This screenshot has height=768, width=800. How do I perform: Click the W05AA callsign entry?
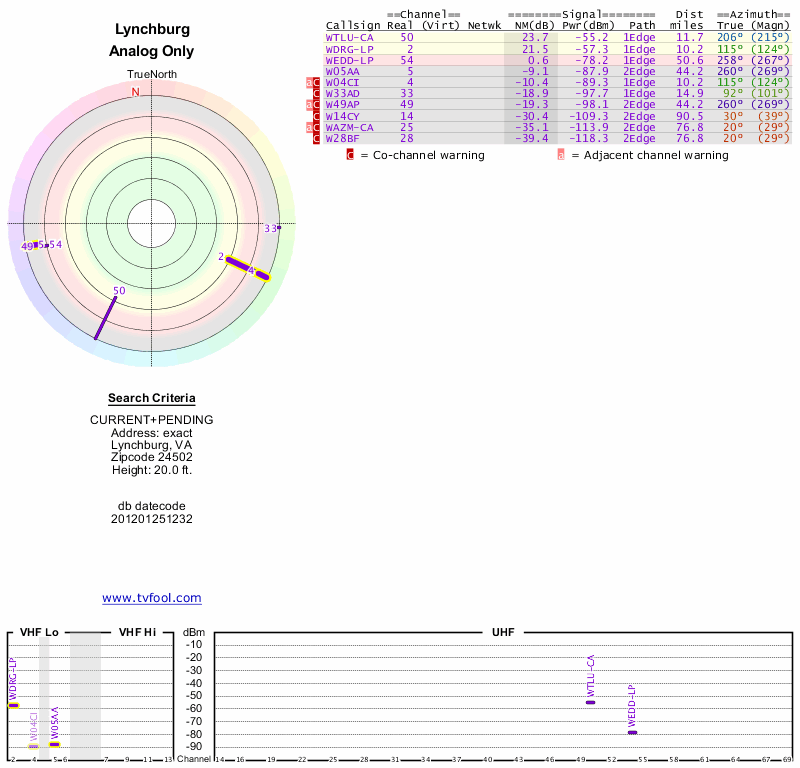pos(342,71)
